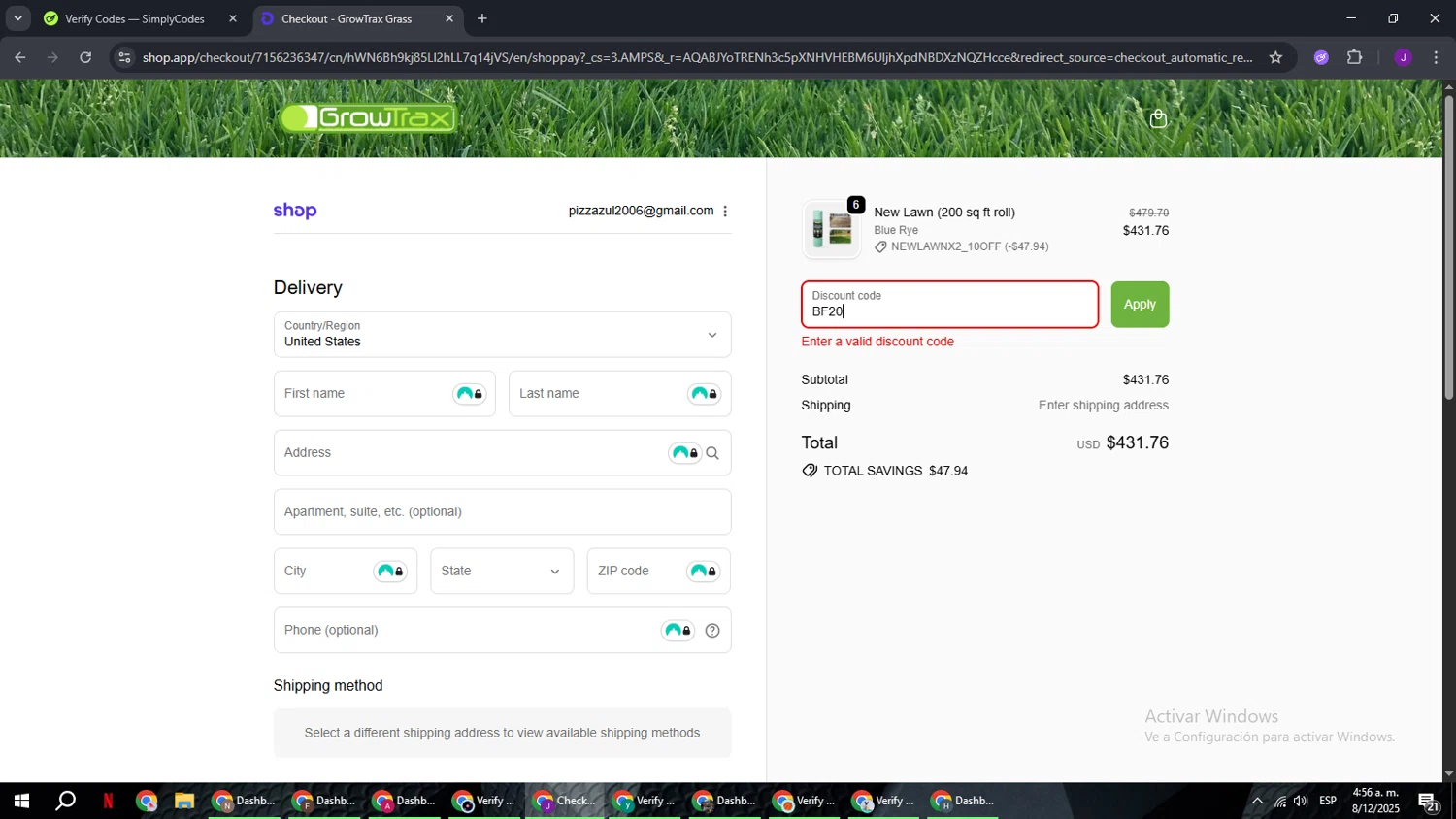Click the purple shop logo
Viewport: 1456px width, 819px height.
click(295, 211)
